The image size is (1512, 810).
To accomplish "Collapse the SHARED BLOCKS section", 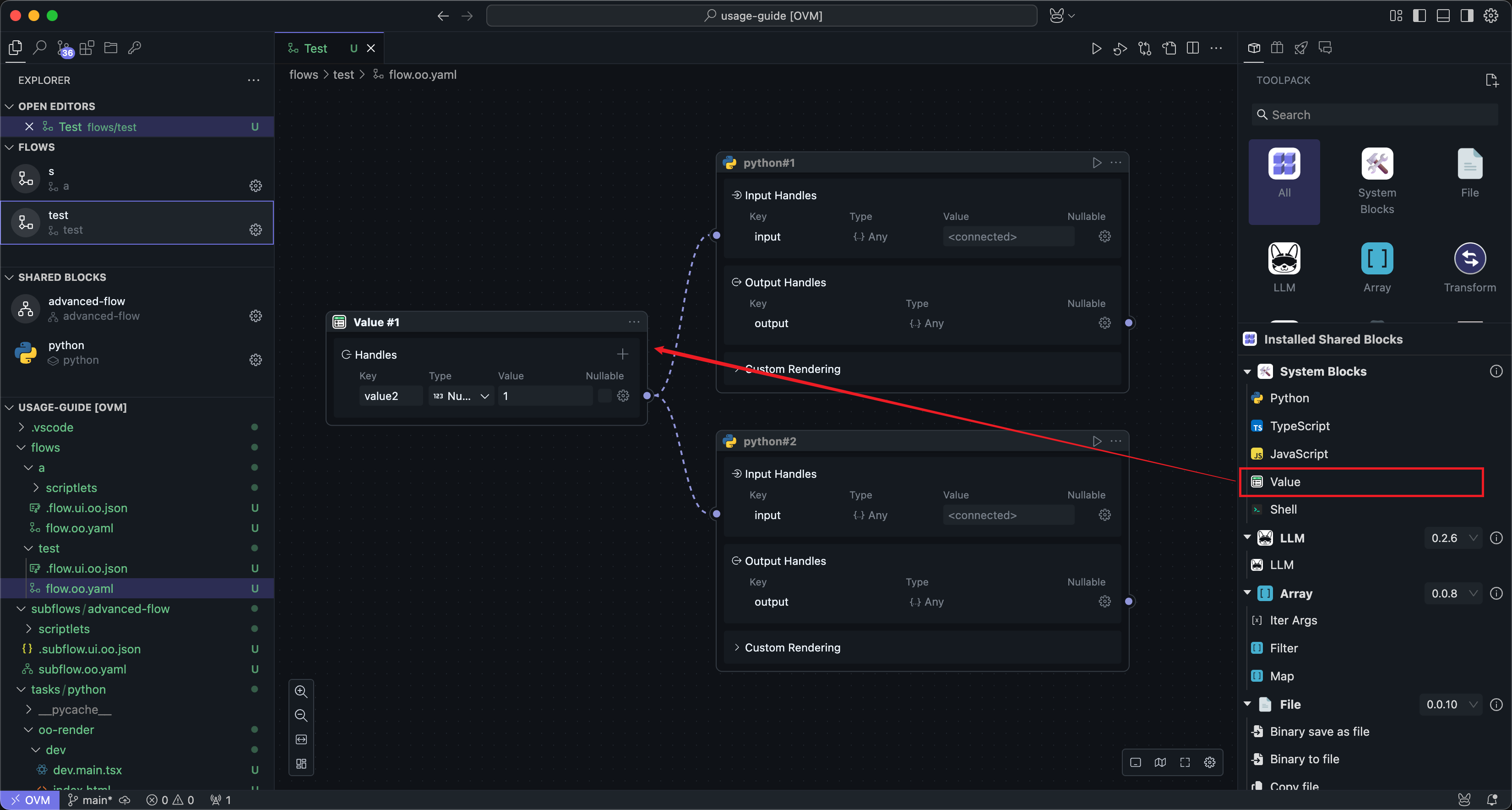I will (x=62, y=277).
